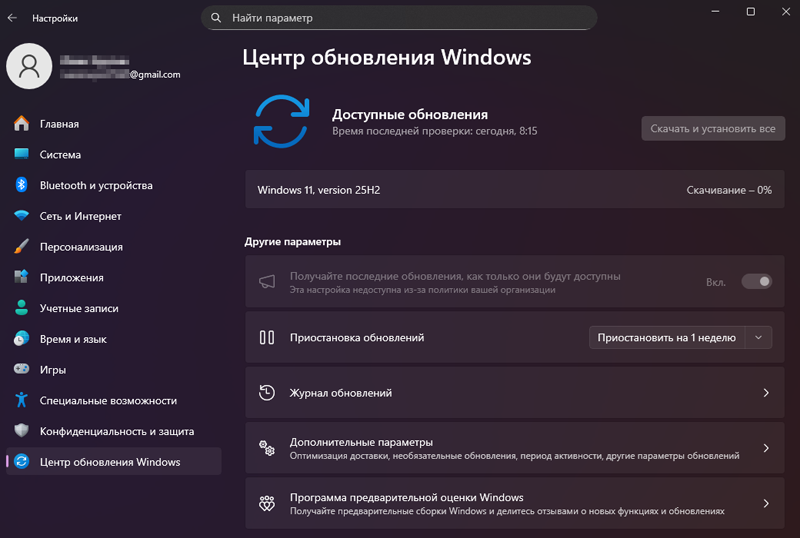Click the back arrow in Settings header

13,18
